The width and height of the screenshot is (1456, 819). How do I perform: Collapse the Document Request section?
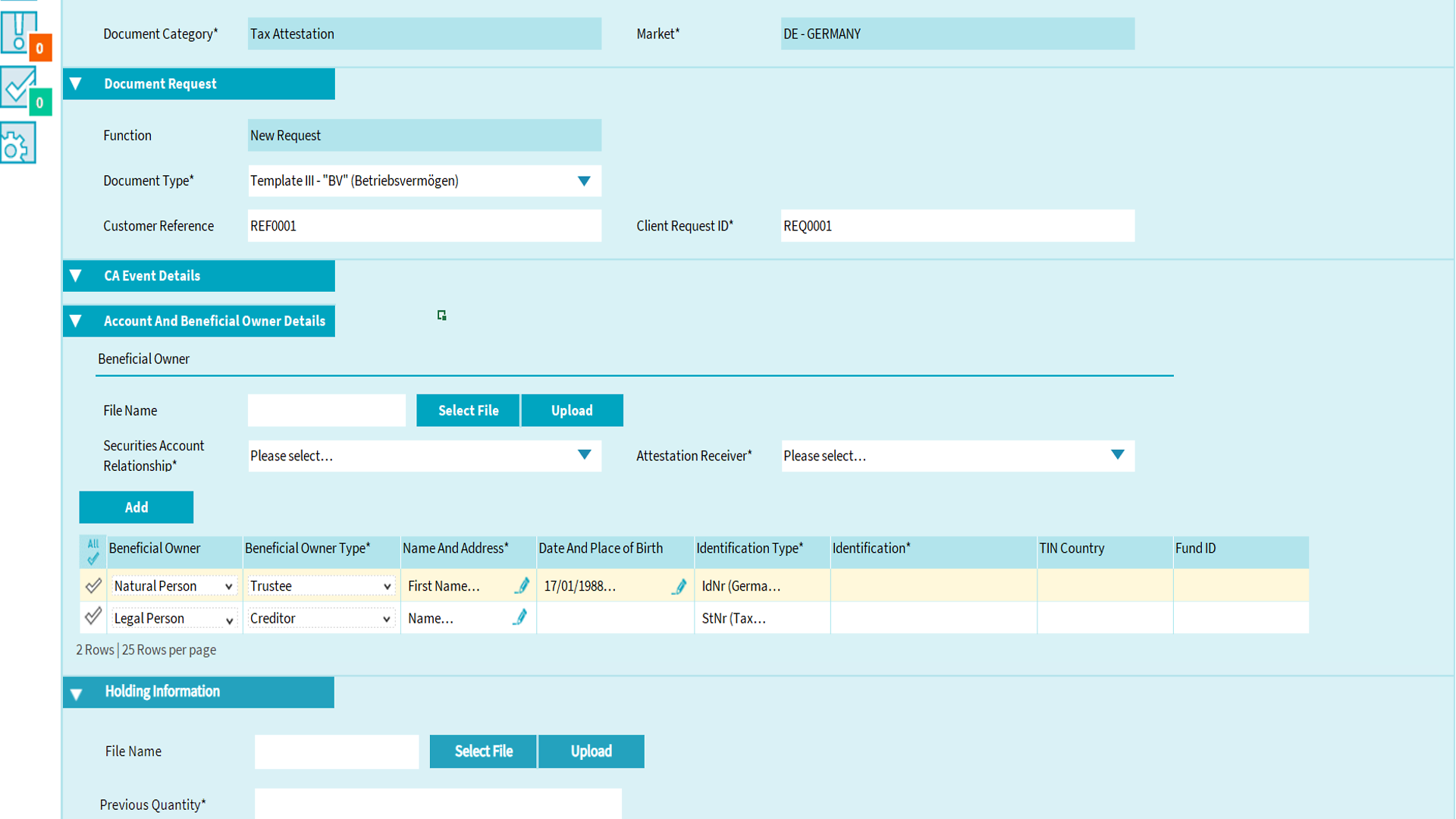tap(76, 84)
